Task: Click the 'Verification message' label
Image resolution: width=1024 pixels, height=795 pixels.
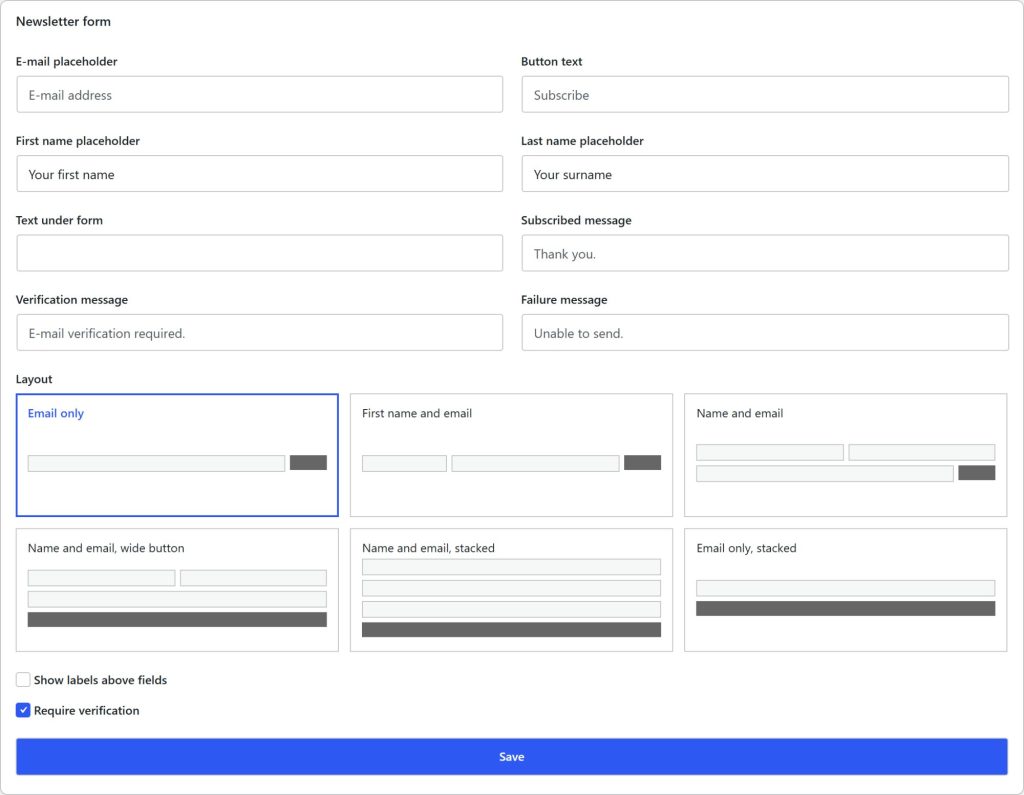Action: click(72, 300)
